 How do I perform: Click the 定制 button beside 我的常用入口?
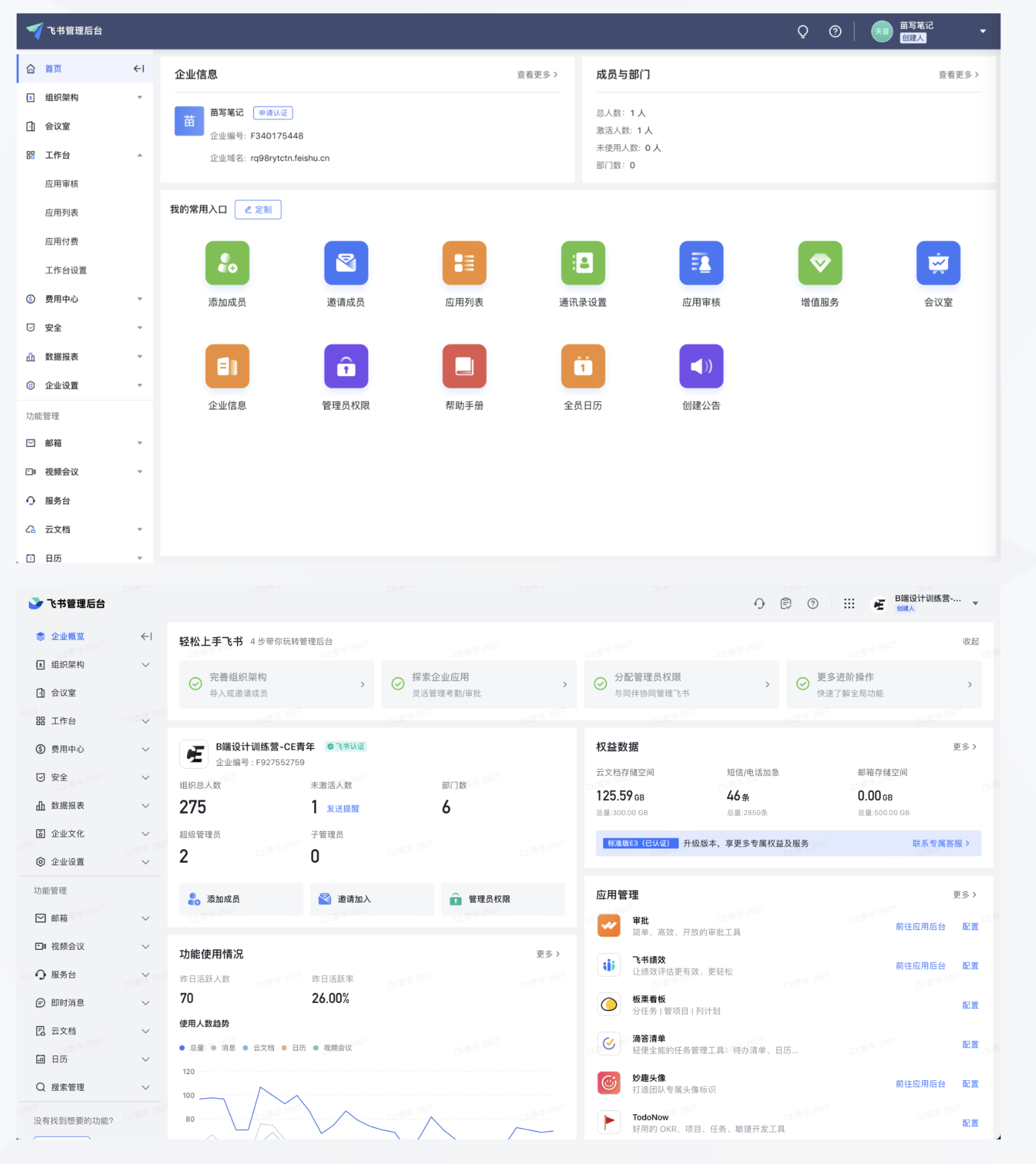click(x=258, y=209)
